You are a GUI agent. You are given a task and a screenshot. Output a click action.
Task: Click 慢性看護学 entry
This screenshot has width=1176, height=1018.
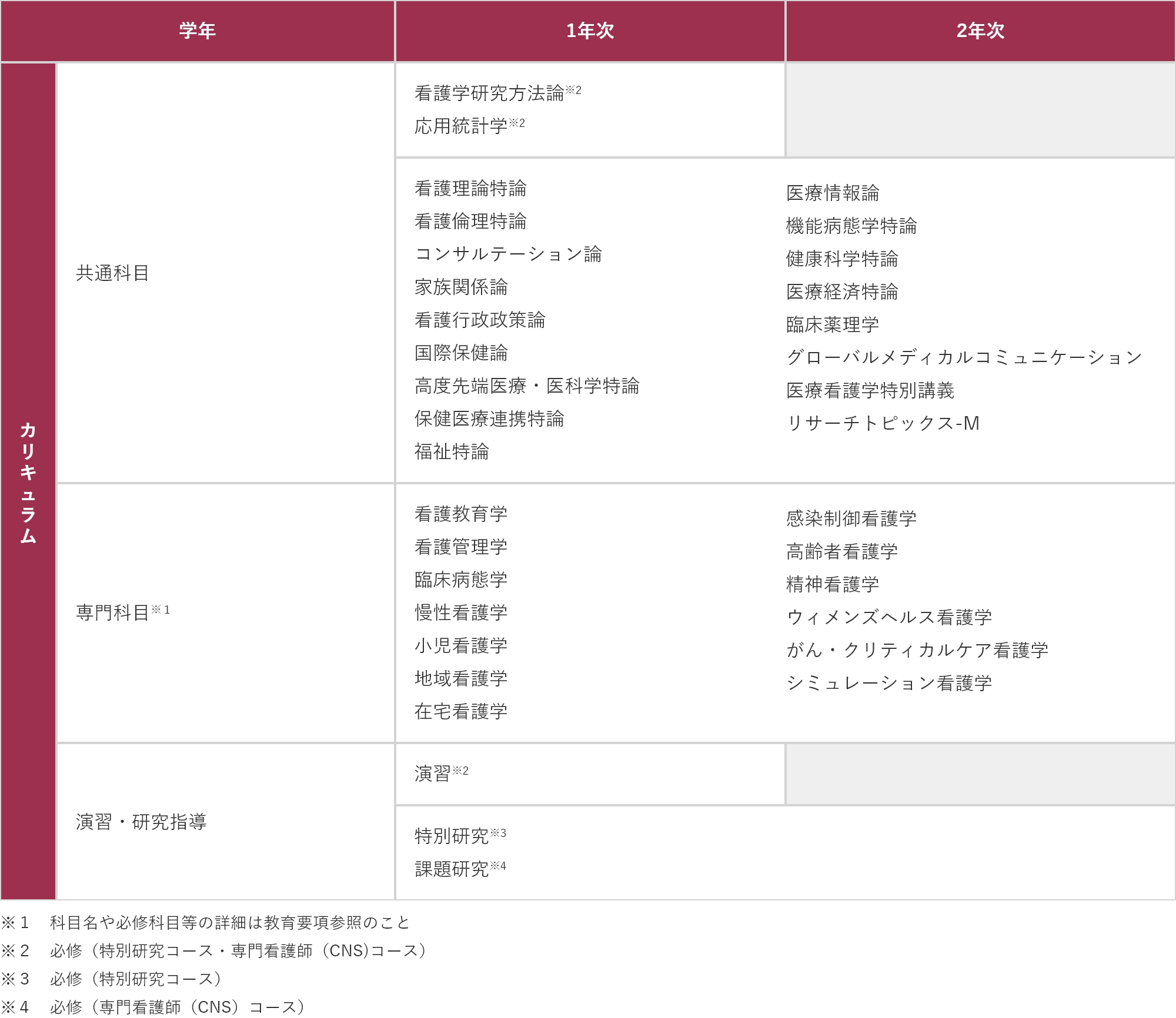(x=461, y=613)
